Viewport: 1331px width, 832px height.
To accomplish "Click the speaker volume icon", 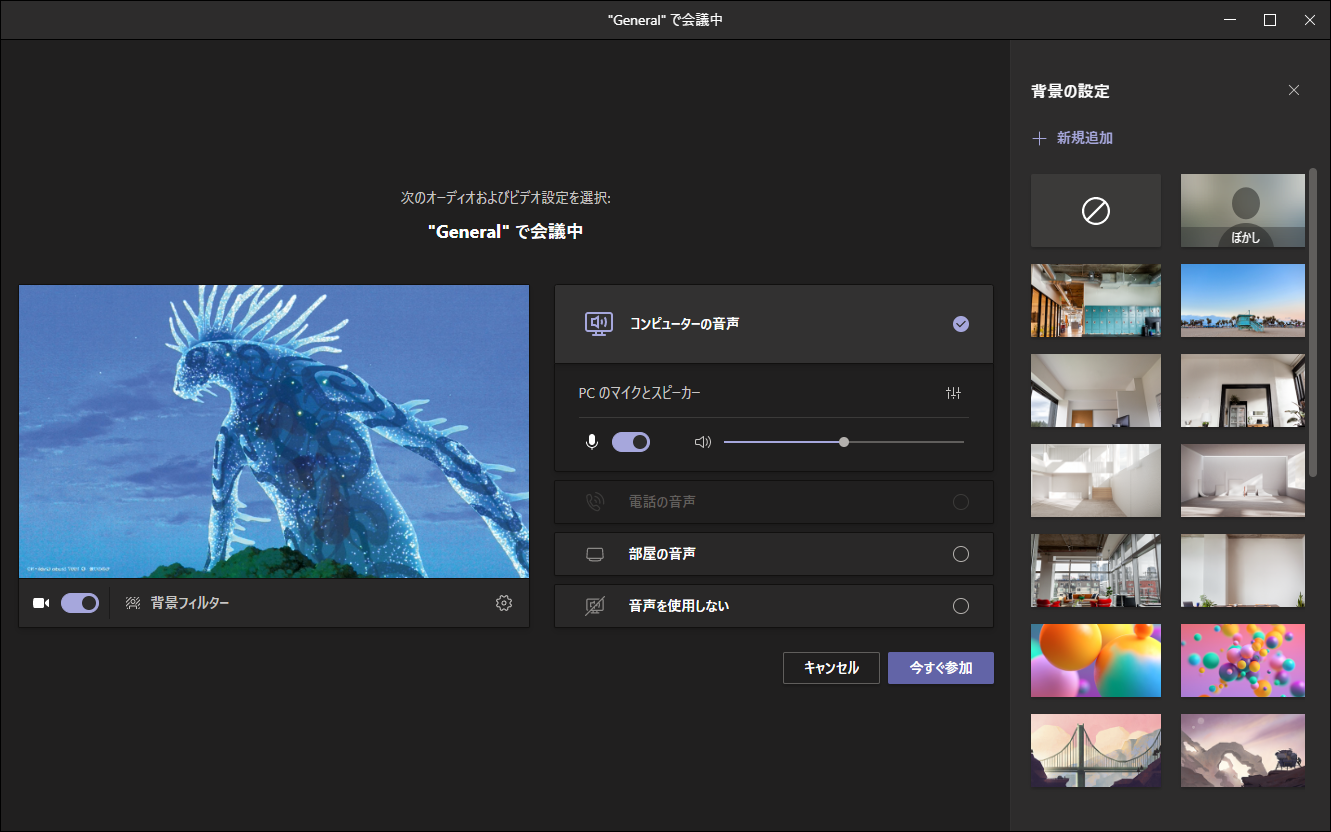I will coord(702,442).
